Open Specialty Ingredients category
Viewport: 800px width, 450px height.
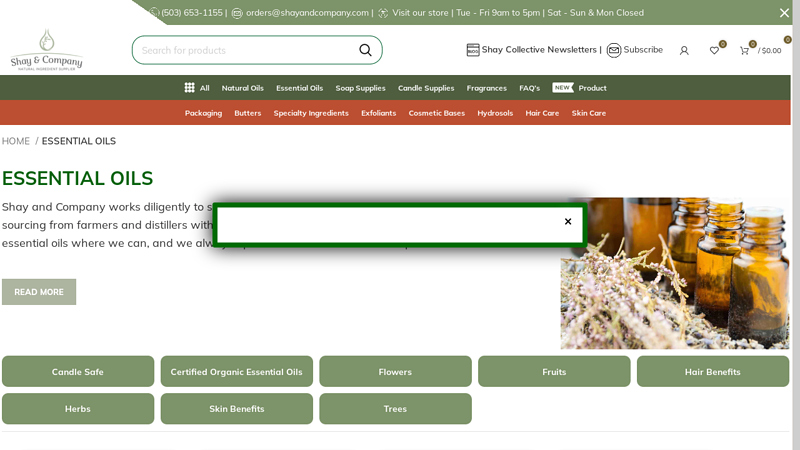tap(311, 113)
